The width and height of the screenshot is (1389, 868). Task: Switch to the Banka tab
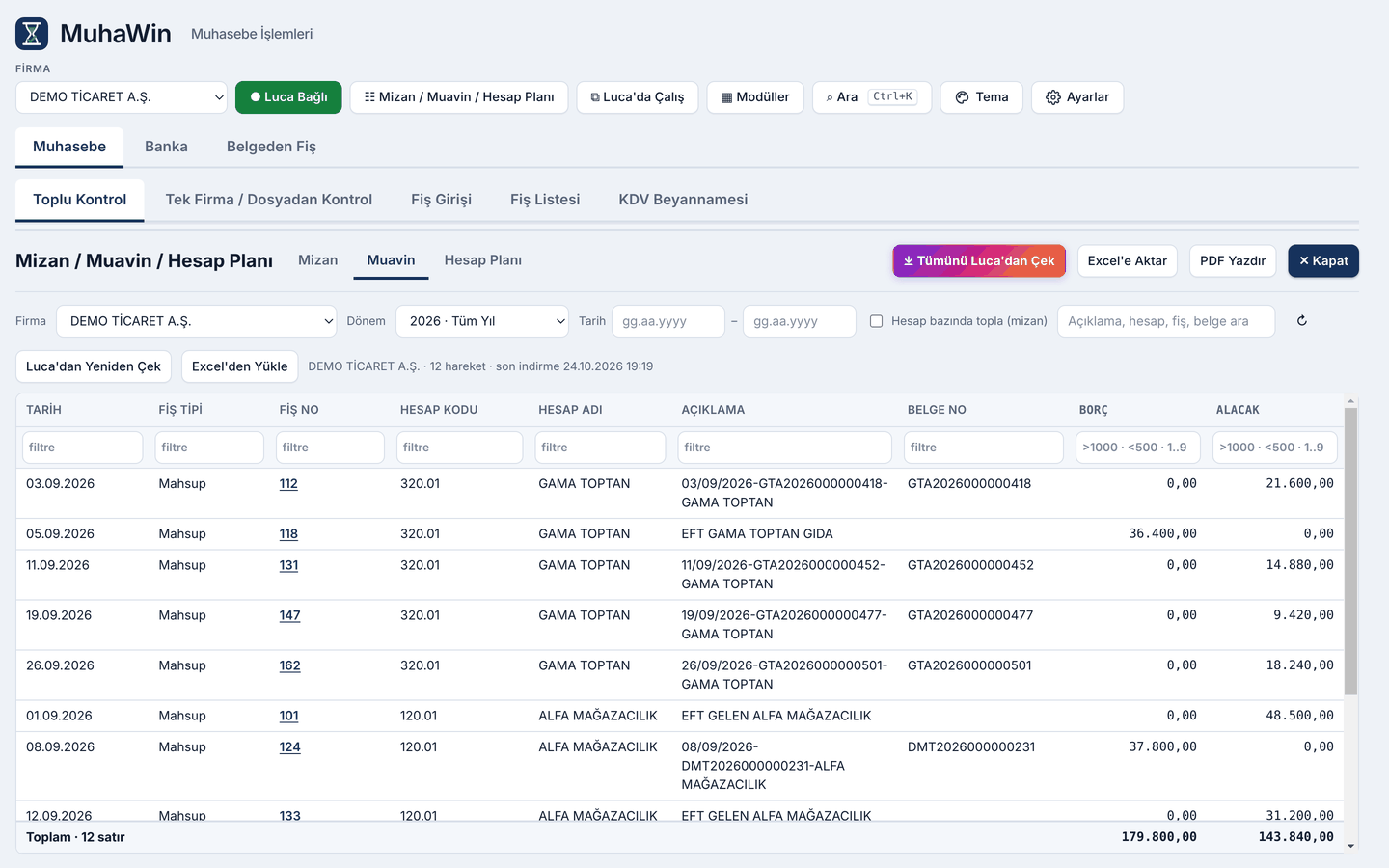click(x=166, y=147)
